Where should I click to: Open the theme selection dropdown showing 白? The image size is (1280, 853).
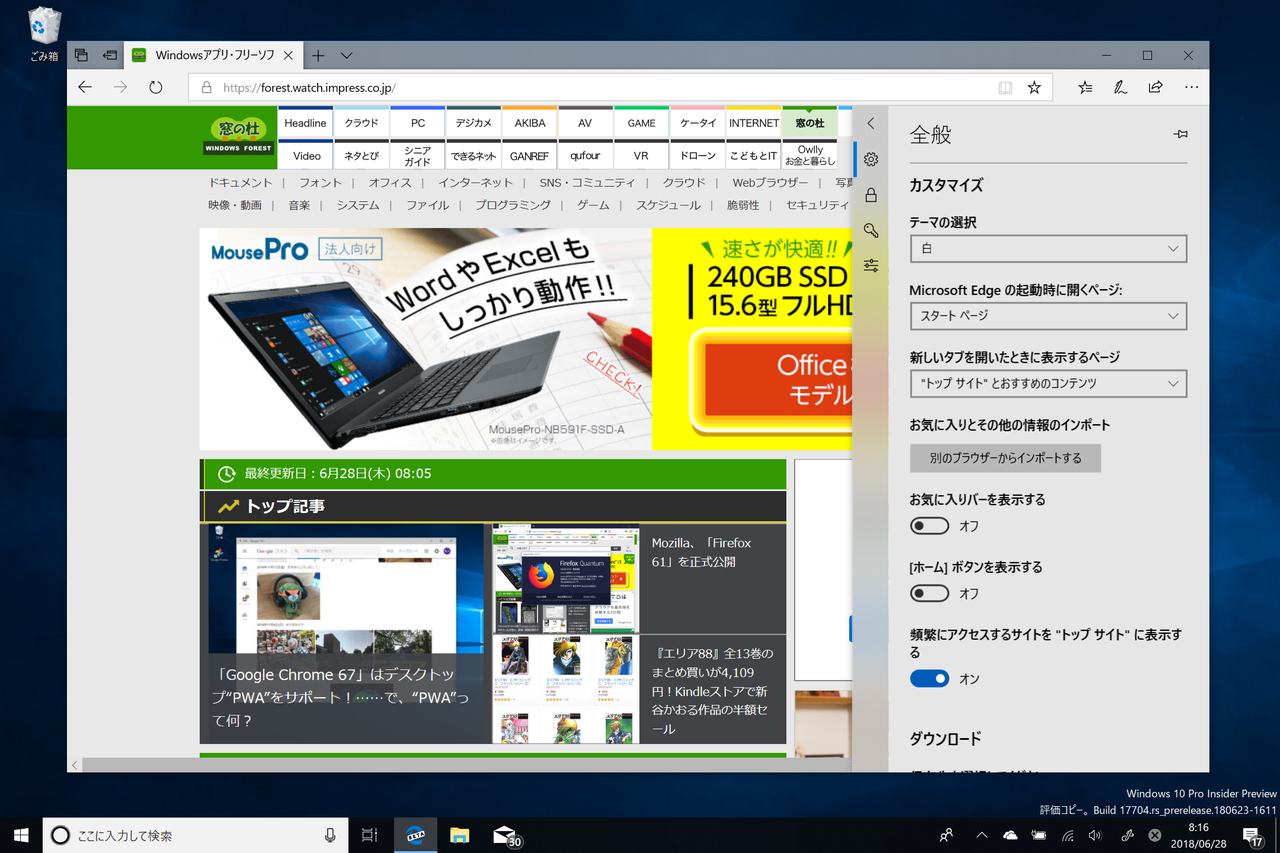[1048, 248]
